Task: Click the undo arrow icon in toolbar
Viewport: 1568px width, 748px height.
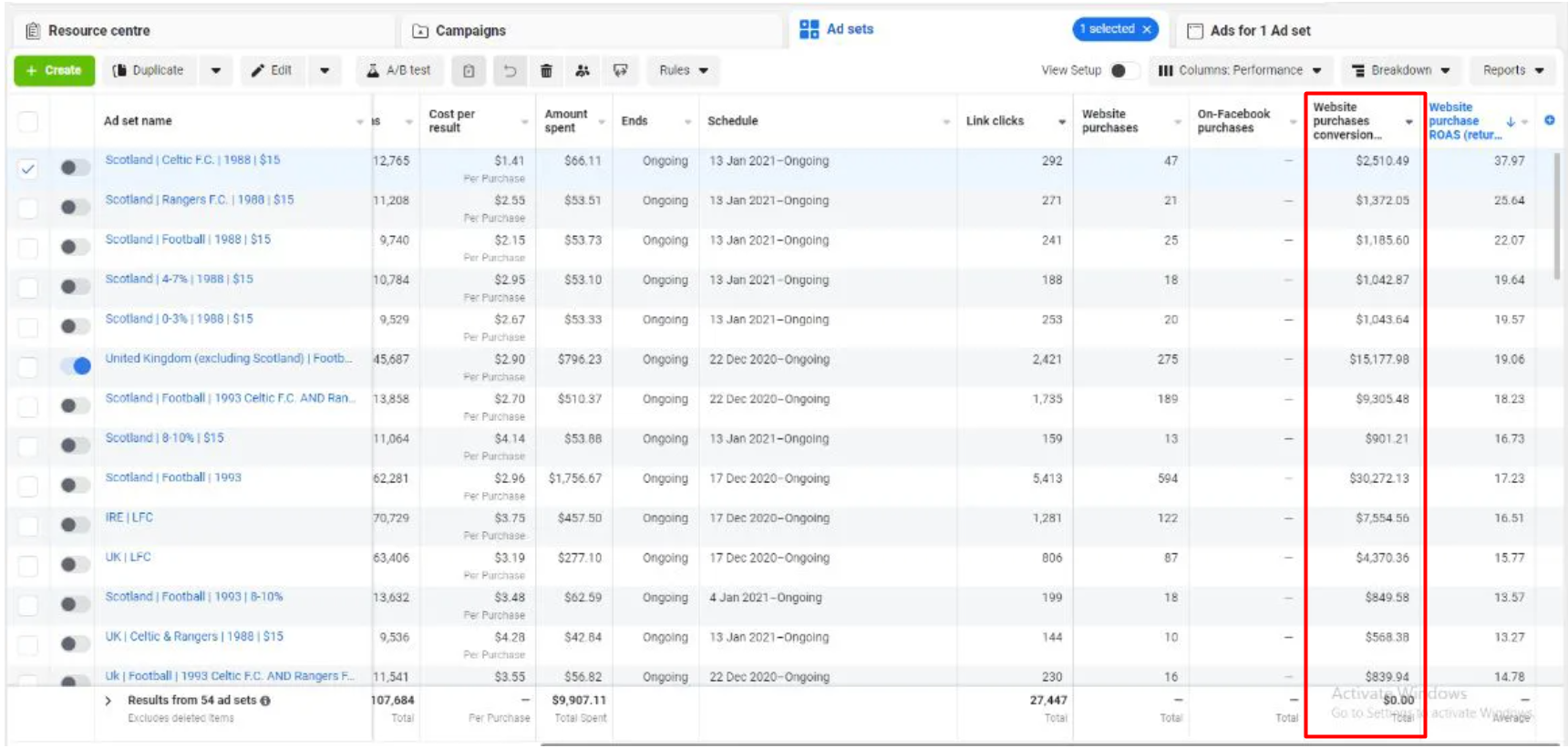Action: click(x=510, y=70)
